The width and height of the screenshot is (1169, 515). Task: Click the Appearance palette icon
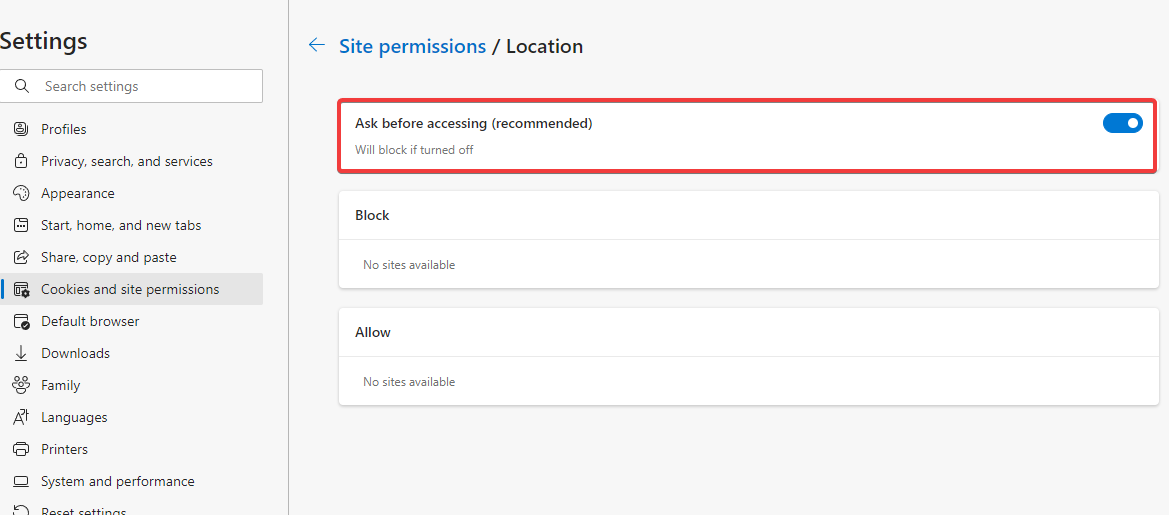[x=21, y=193]
